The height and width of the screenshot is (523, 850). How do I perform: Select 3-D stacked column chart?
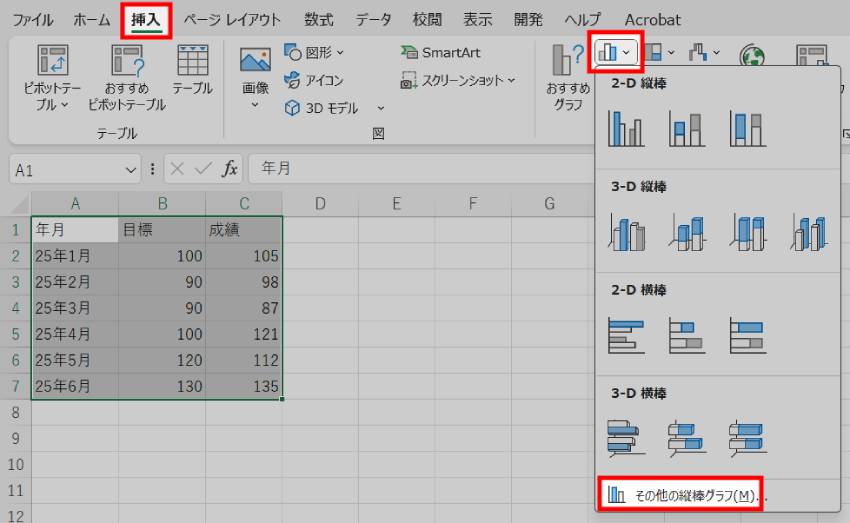point(687,232)
